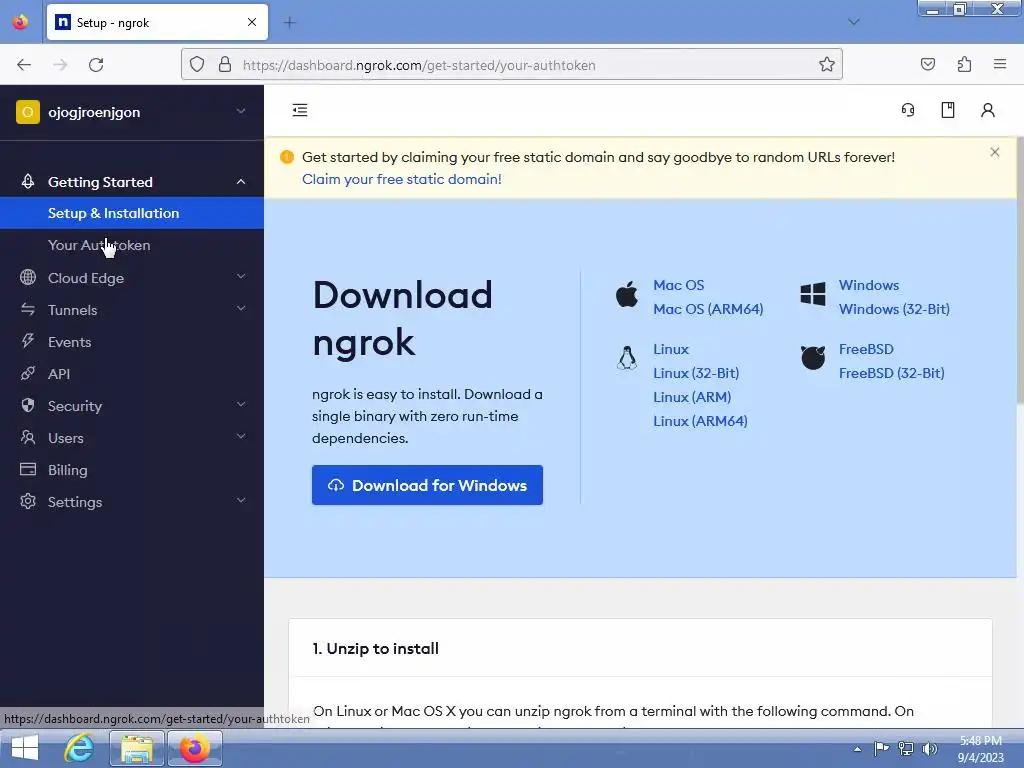Click Download for Windows button

tap(427, 485)
